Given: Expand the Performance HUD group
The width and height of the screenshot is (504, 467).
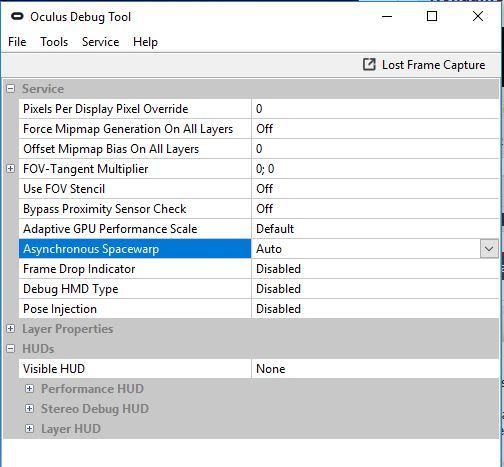Looking at the screenshot, I should pos(30,389).
